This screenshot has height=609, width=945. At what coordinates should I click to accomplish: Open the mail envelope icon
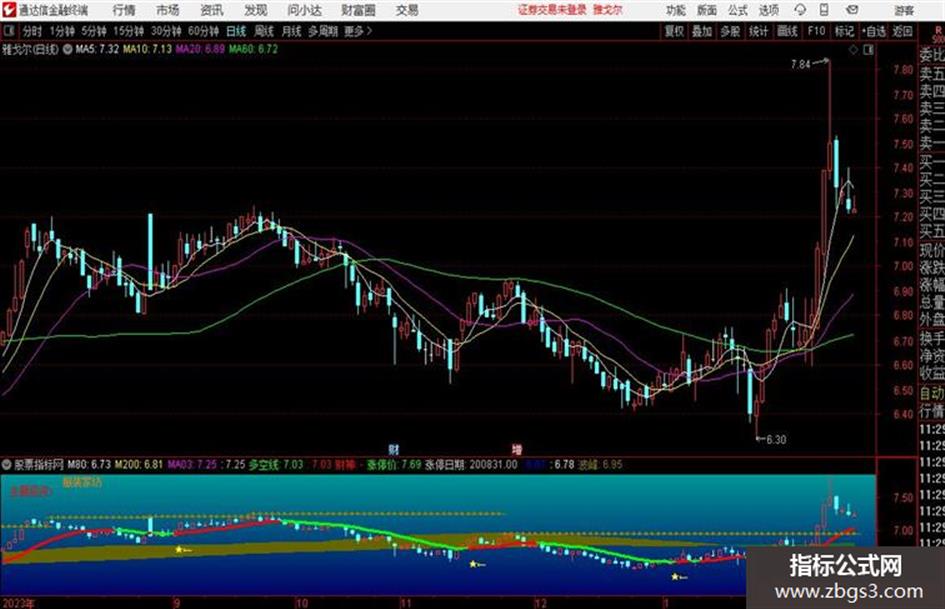click(852, 10)
